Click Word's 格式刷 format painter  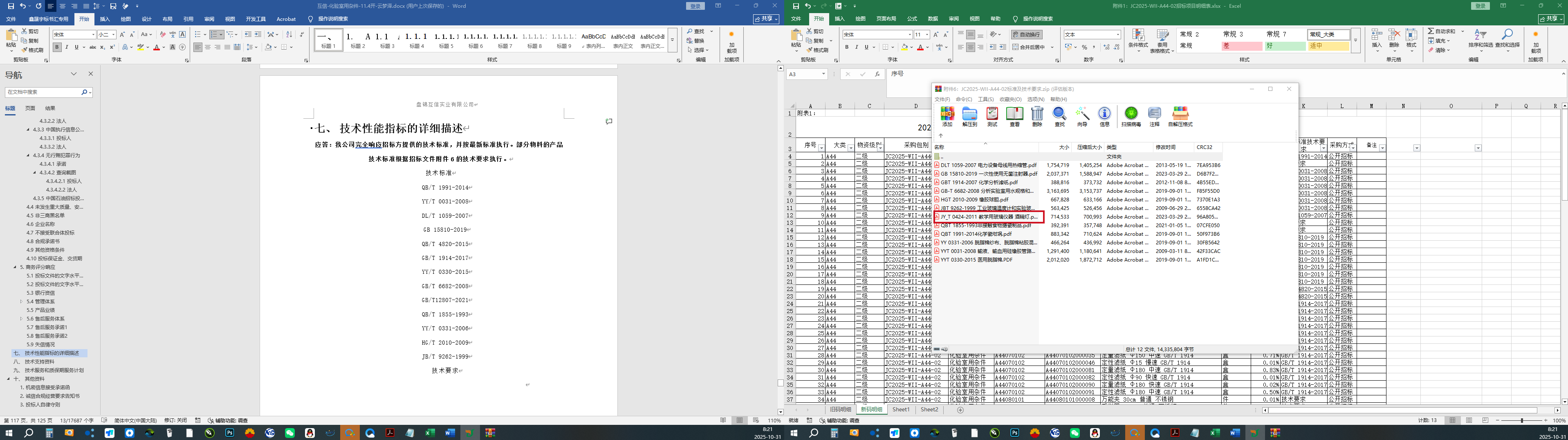[32, 50]
